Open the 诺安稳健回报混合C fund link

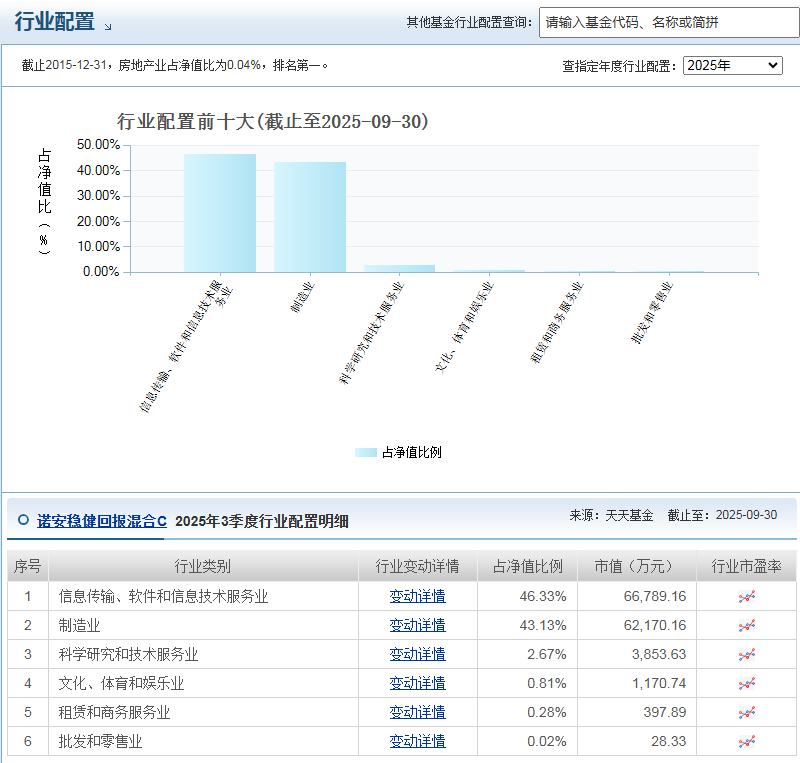pyautogui.click(x=102, y=521)
